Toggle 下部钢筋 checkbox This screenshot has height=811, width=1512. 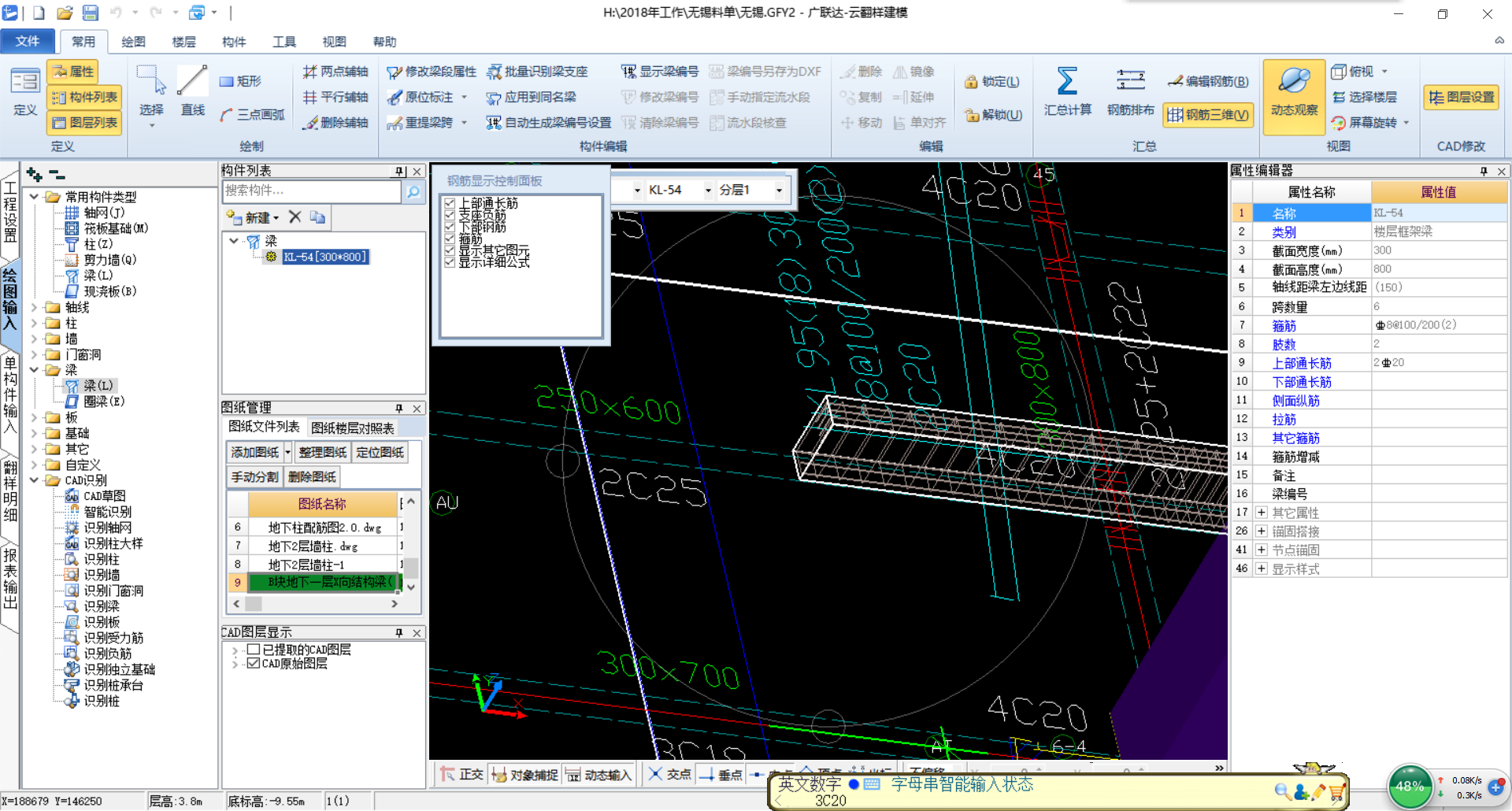click(450, 227)
